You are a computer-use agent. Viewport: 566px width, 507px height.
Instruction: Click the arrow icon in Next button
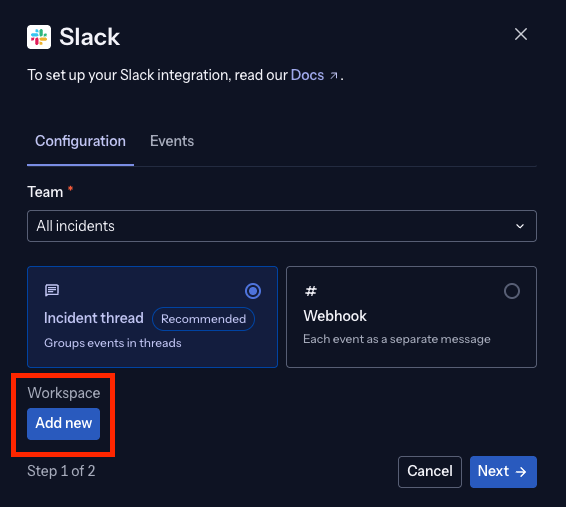pos(521,472)
